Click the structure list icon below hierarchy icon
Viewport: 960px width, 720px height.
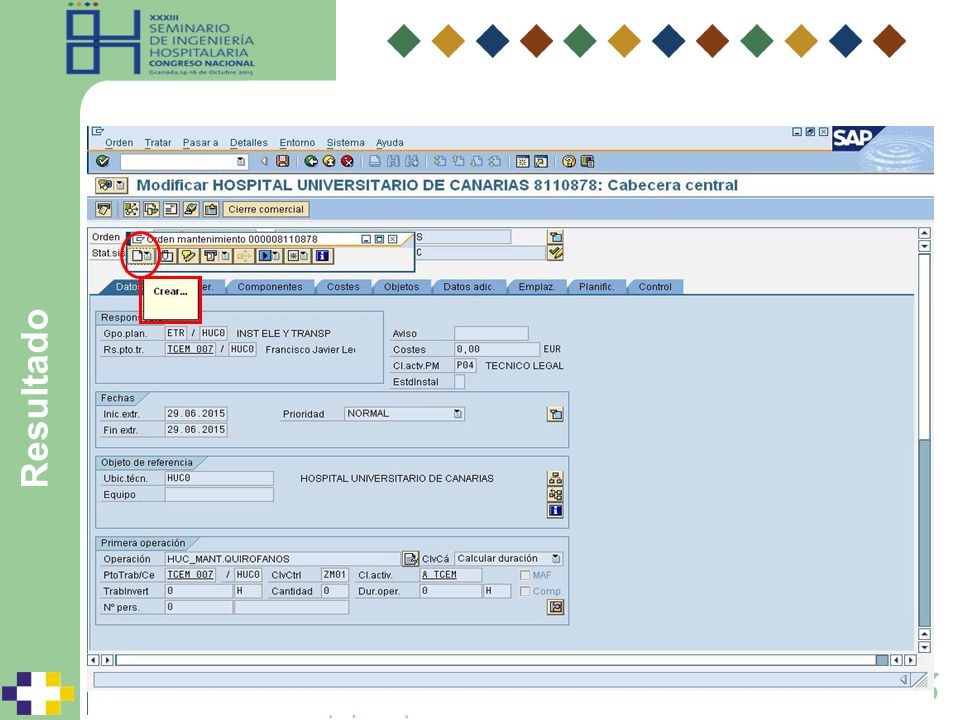pyautogui.click(x=555, y=494)
